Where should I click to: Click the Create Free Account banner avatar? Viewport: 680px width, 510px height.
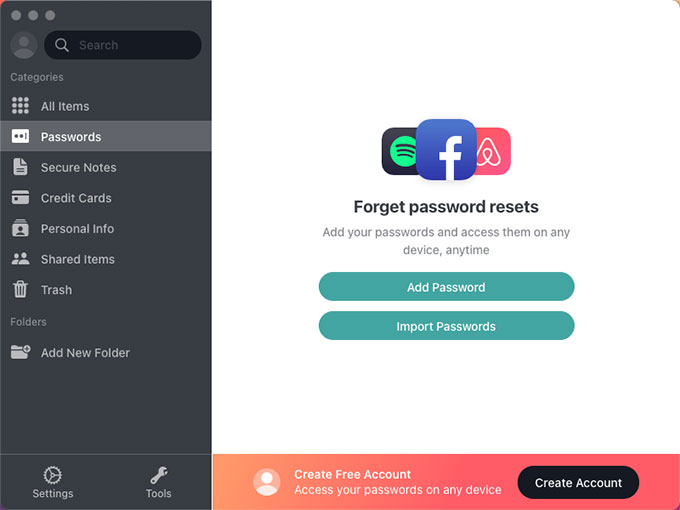tap(267, 482)
